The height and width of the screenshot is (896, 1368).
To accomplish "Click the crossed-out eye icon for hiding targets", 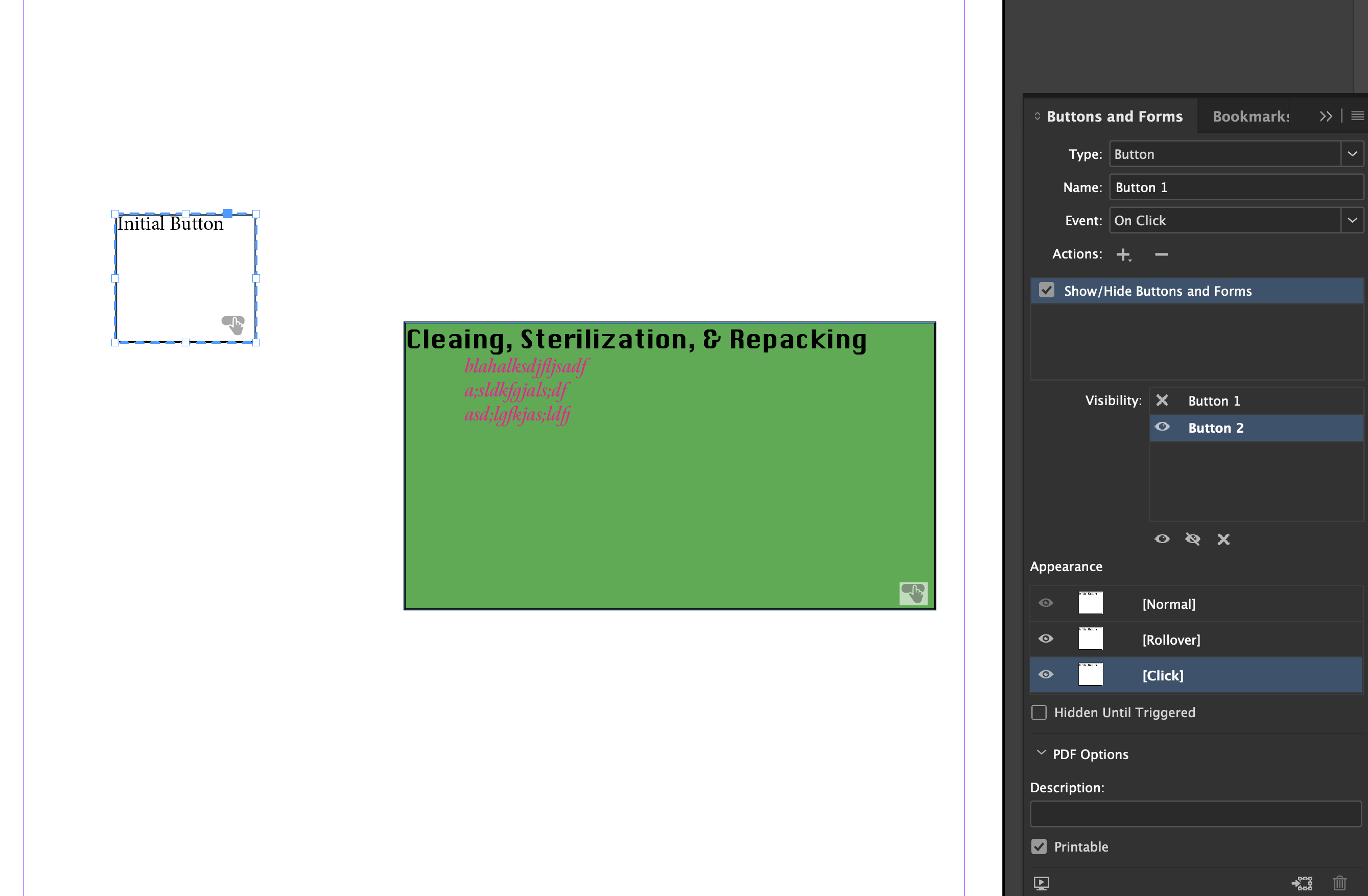I will tap(1193, 539).
